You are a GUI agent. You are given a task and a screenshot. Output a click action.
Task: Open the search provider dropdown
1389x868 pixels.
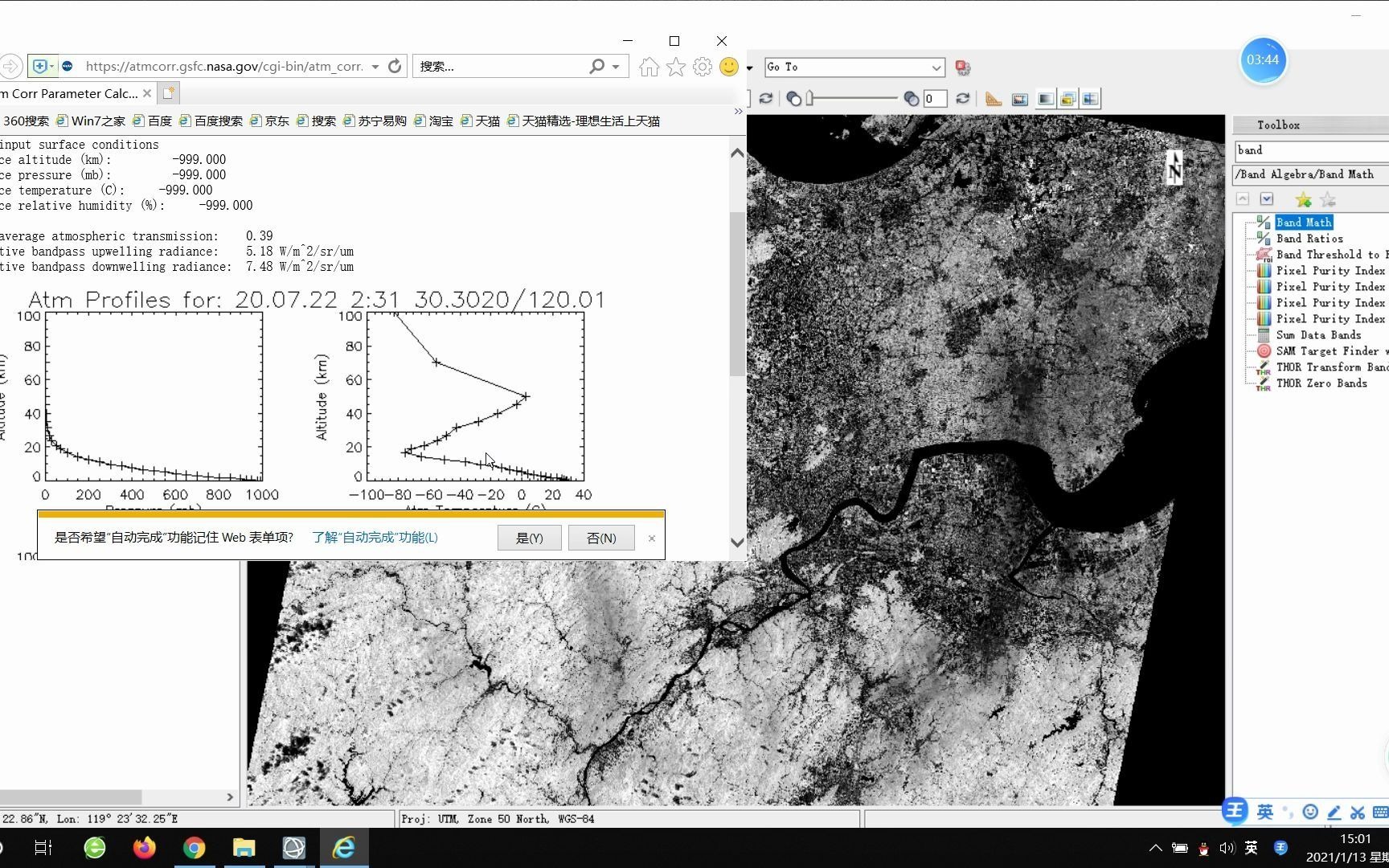pos(614,66)
